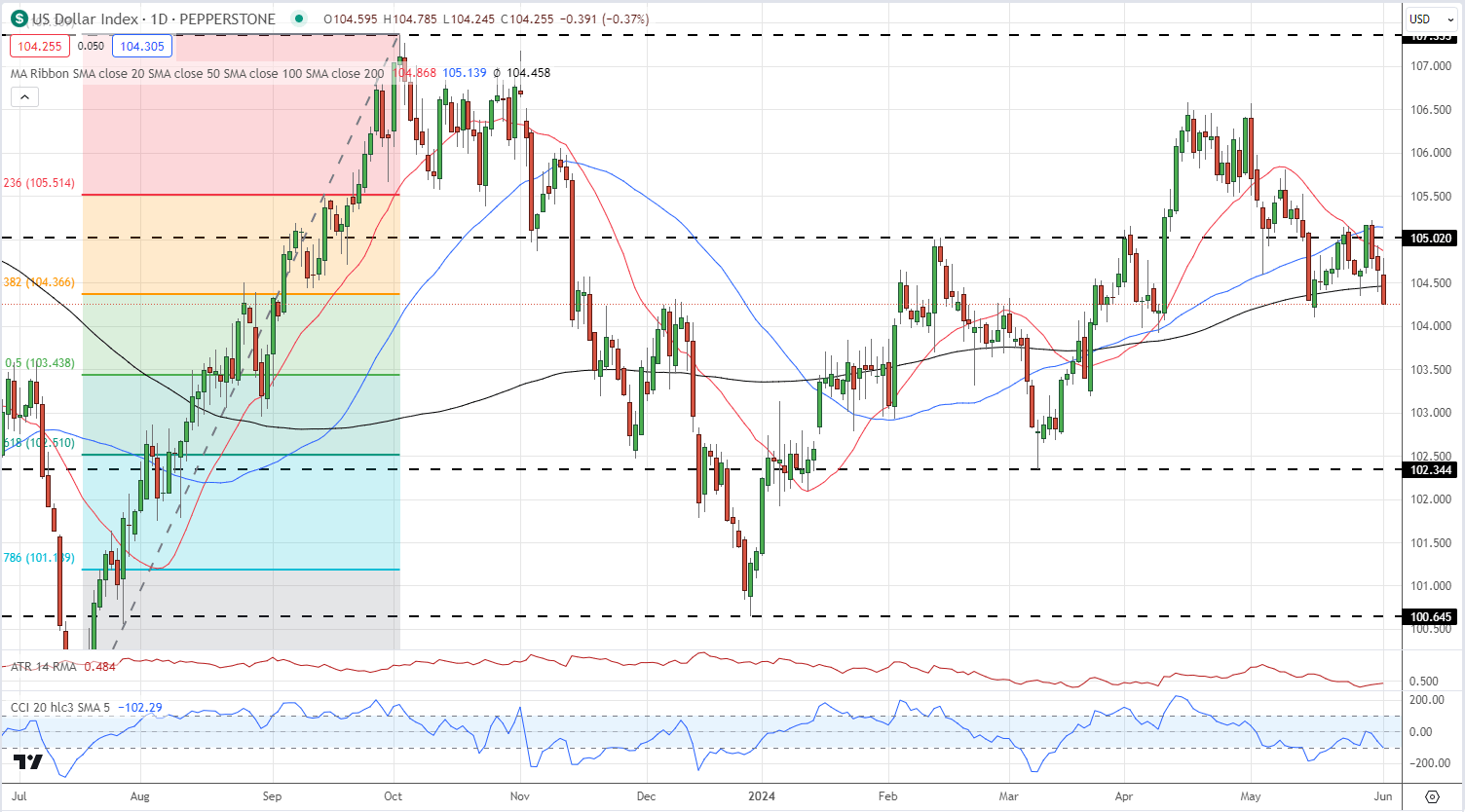Click the Apr label on time axis
The width and height of the screenshot is (1465, 812).
[x=1123, y=796]
